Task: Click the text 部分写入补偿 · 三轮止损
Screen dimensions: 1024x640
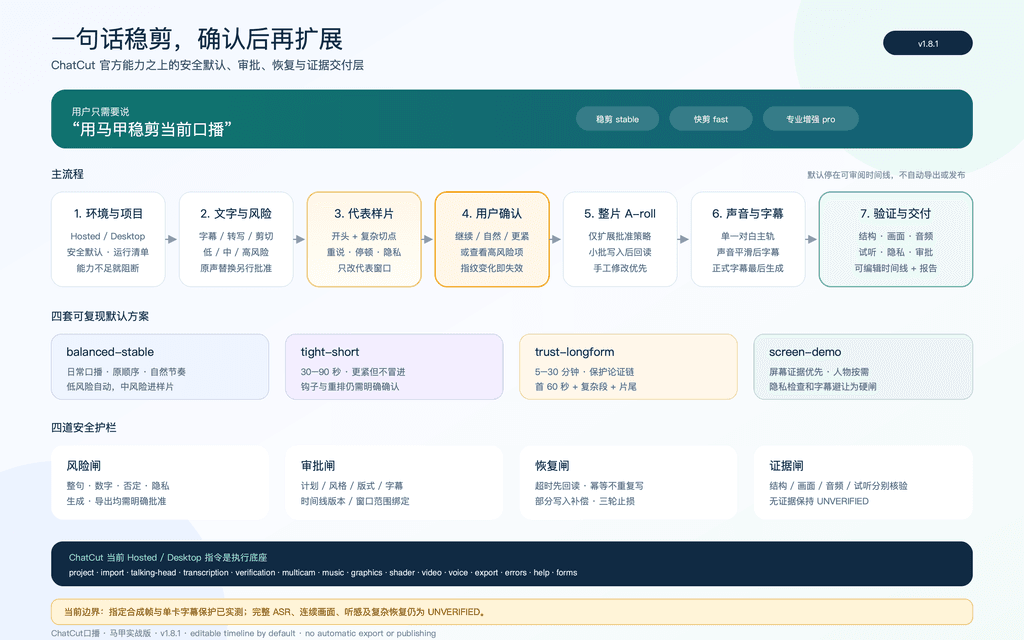Action: (x=584, y=502)
